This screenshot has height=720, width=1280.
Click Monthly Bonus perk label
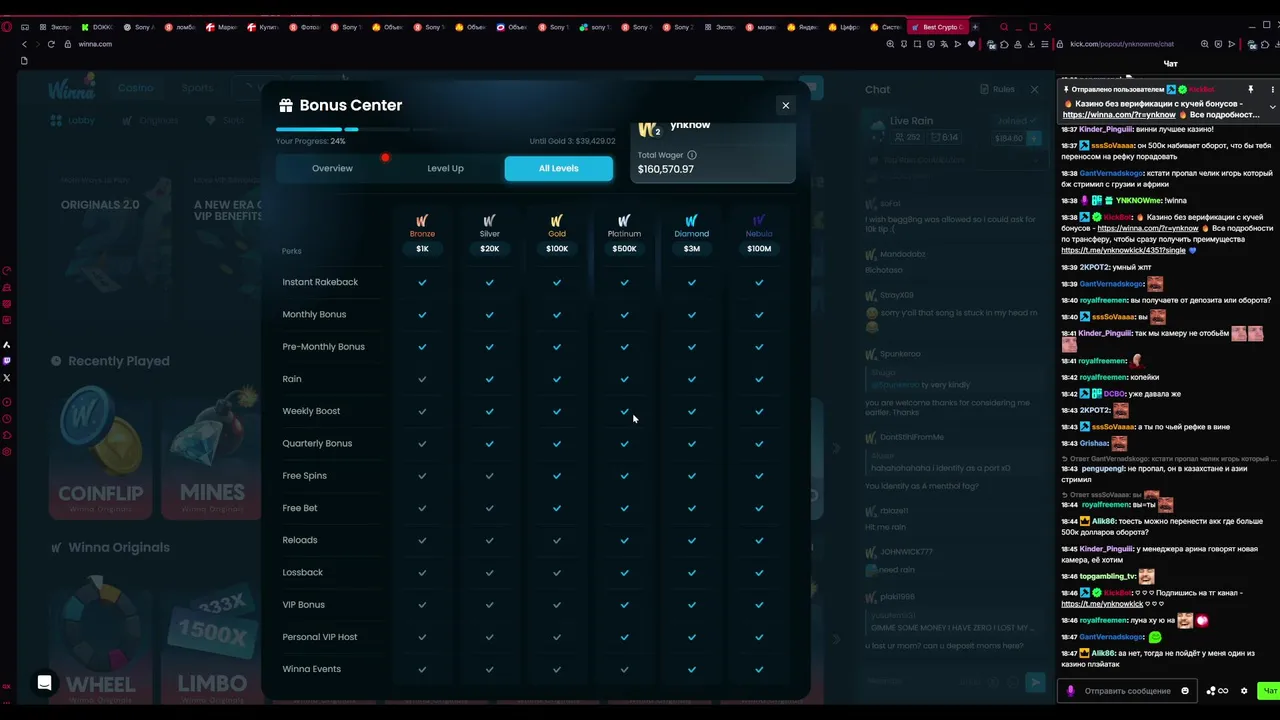point(314,314)
